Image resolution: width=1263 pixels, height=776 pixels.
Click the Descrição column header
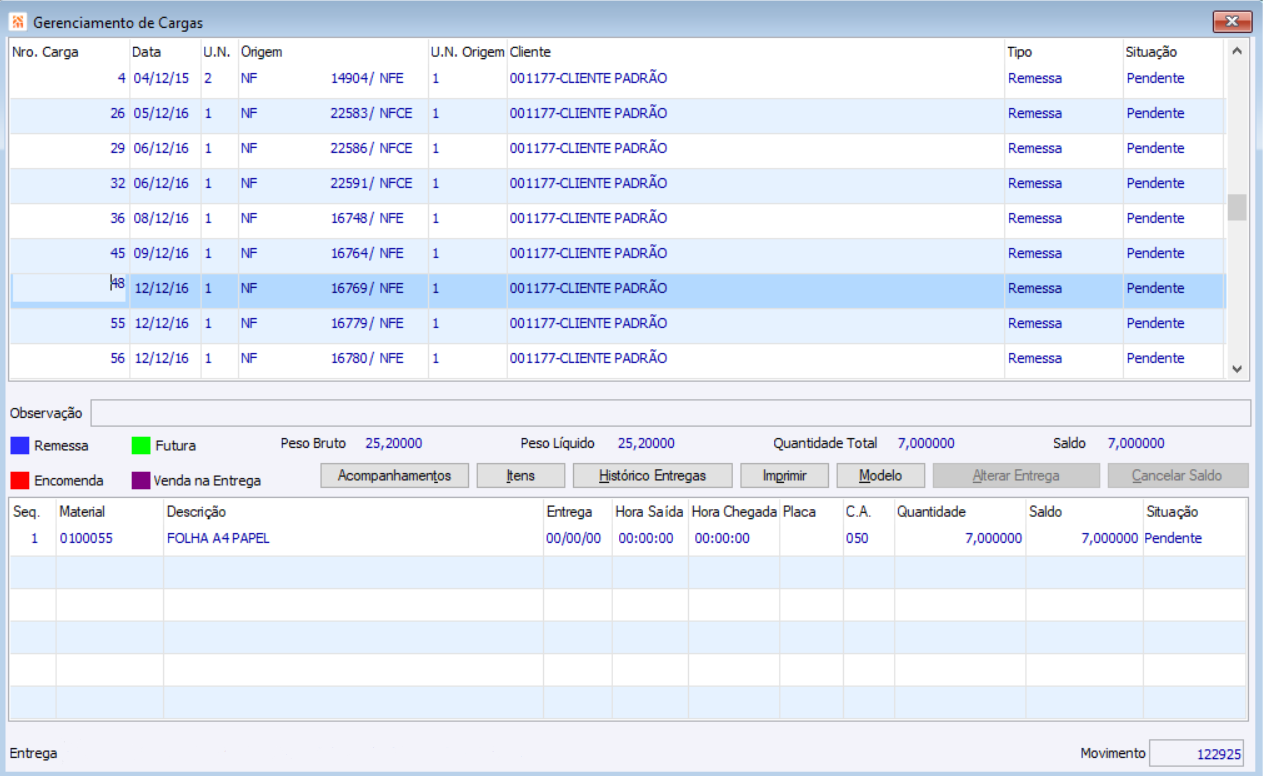click(x=196, y=511)
